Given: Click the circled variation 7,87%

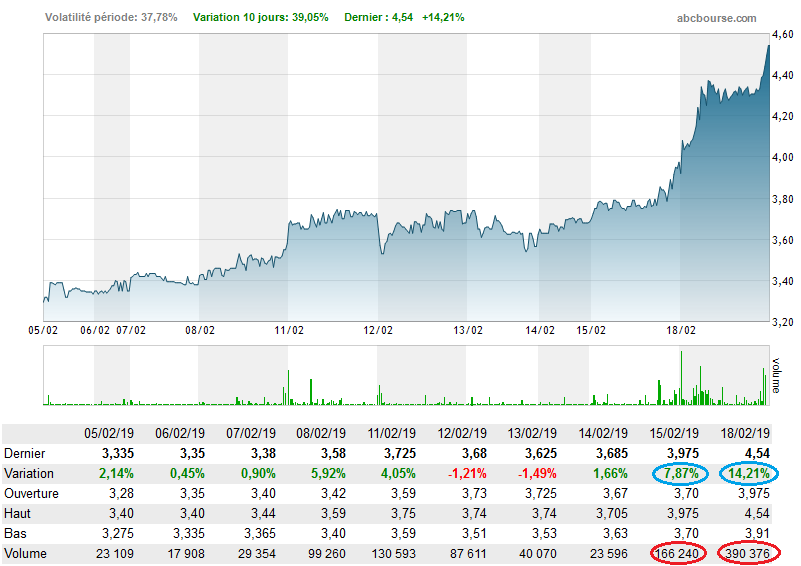Looking at the screenshot, I should pos(681,474).
